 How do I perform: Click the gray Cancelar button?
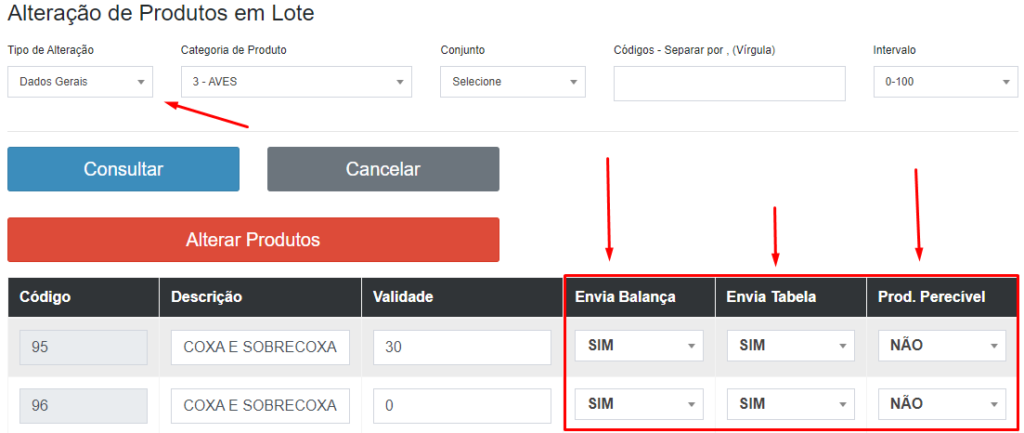pyautogui.click(x=383, y=169)
